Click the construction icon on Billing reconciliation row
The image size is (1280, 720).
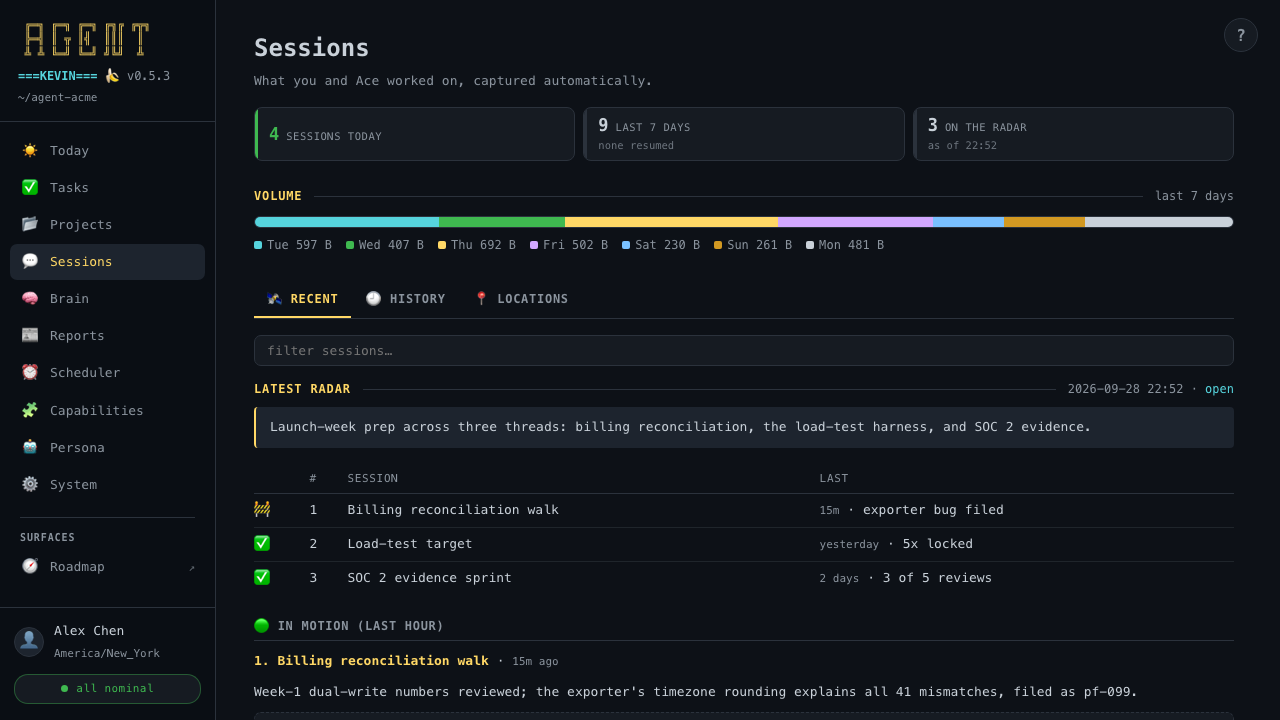(262, 509)
